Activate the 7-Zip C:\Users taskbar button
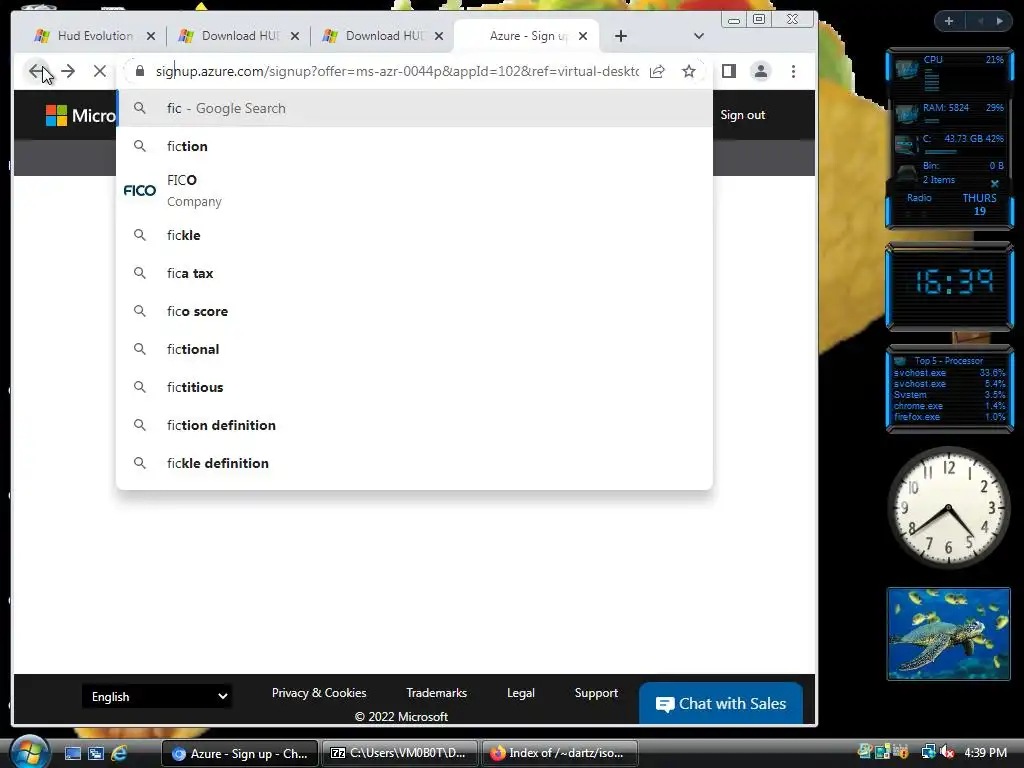The height and width of the screenshot is (768, 1024). pyautogui.click(x=400, y=753)
